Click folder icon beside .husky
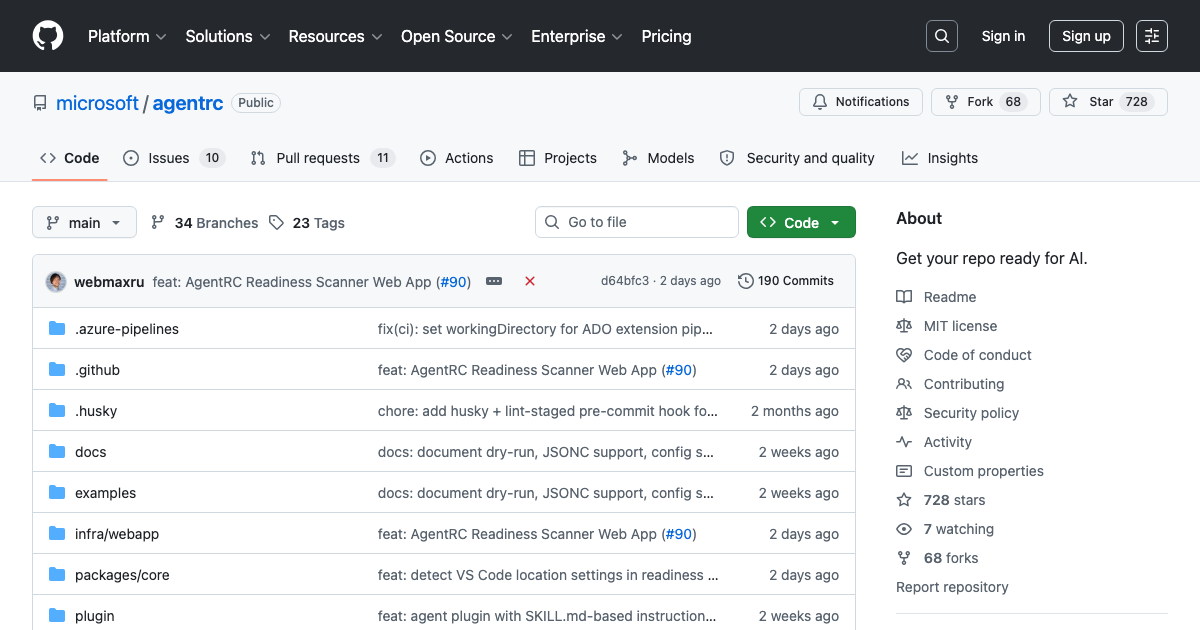Image resolution: width=1200 pixels, height=630 pixels. 57,411
